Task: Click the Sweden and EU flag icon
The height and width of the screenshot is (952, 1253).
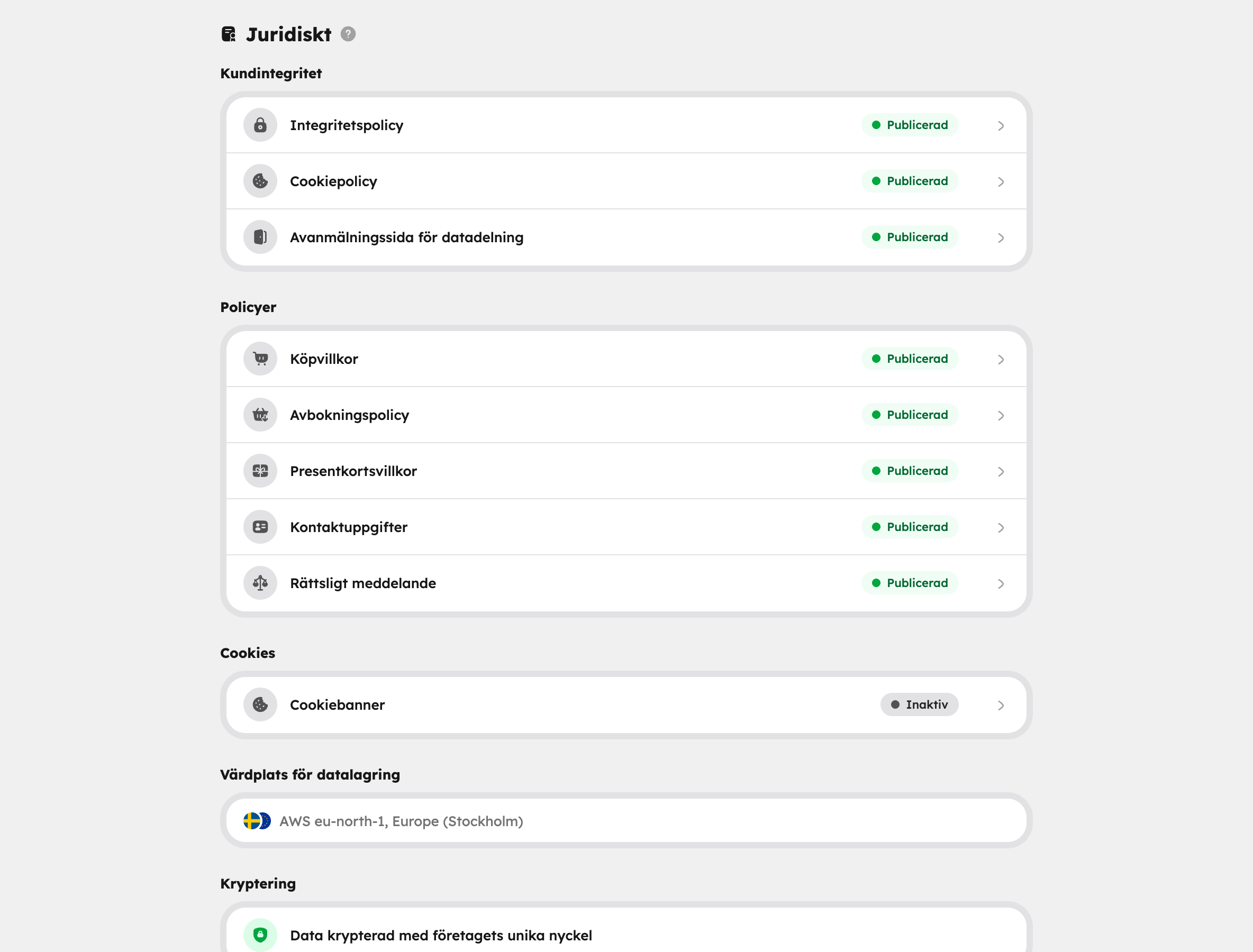Action: [x=257, y=820]
